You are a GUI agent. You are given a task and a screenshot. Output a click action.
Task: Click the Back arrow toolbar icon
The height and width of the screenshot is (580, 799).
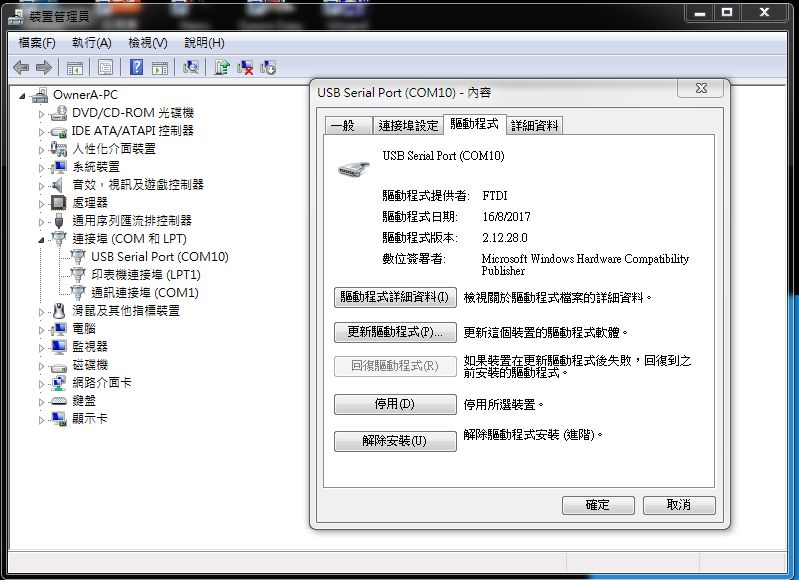pyautogui.click(x=20, y=67)
